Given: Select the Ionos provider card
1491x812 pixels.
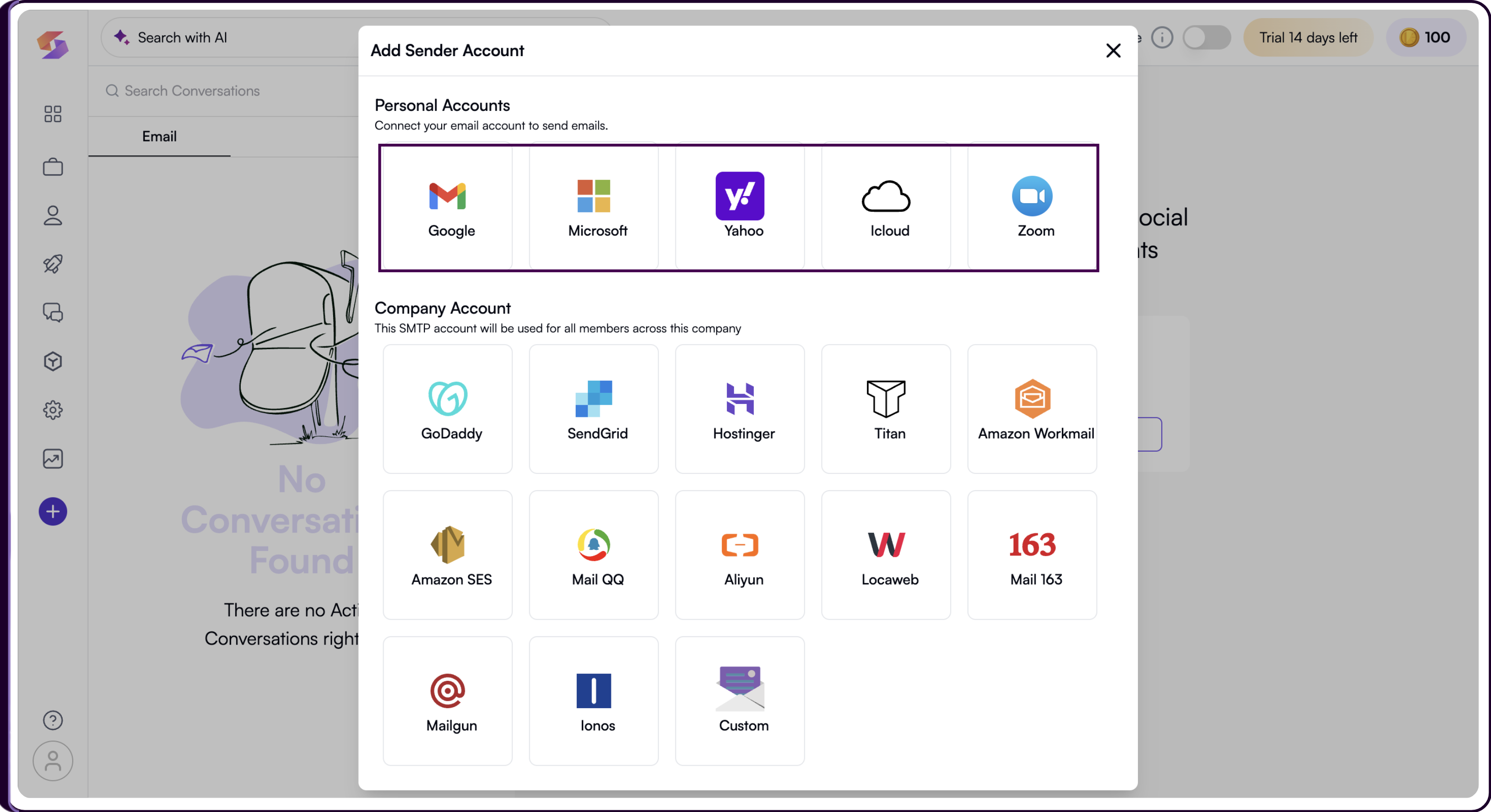Looking at the screenshot, I should [x=593, y=701].
